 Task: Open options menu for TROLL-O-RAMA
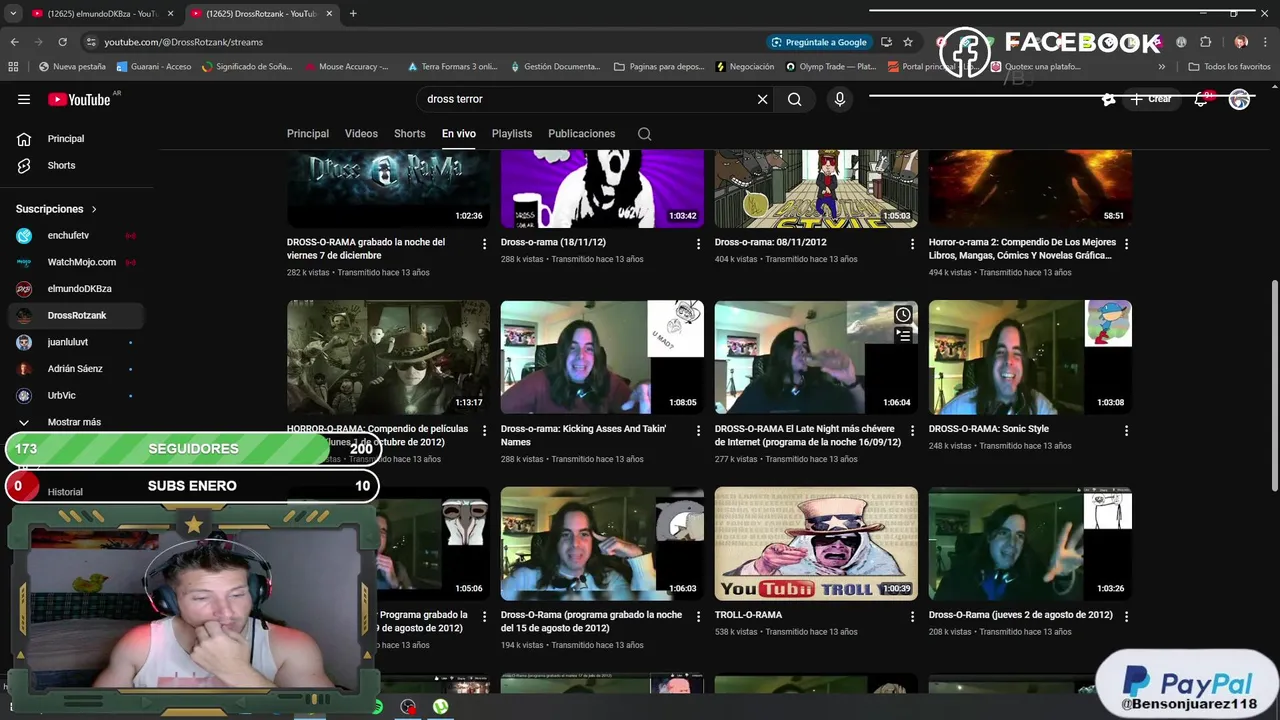pyautogui.click(x=912, y=617)
